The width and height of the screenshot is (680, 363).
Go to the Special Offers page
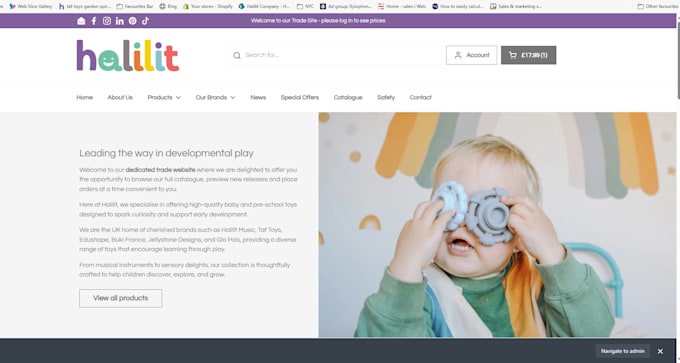[x=300, y=98]
